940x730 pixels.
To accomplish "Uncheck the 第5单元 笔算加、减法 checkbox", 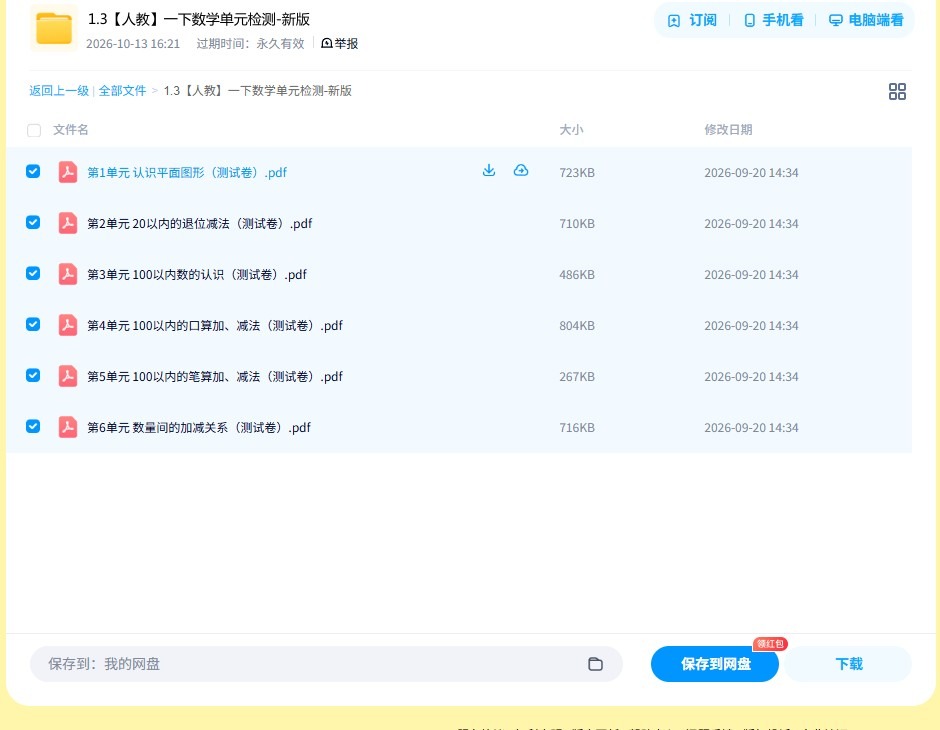I will tap(33, 375).
